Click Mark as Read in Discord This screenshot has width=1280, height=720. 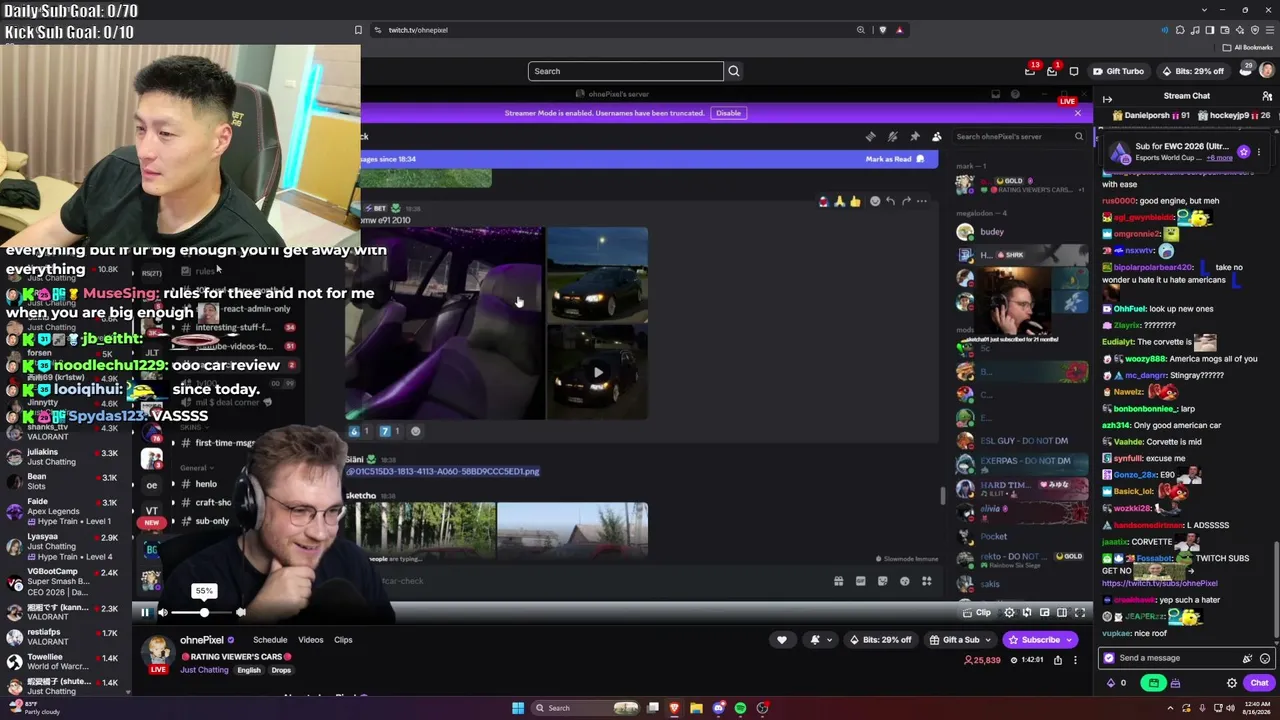click(x=895, y=159)
